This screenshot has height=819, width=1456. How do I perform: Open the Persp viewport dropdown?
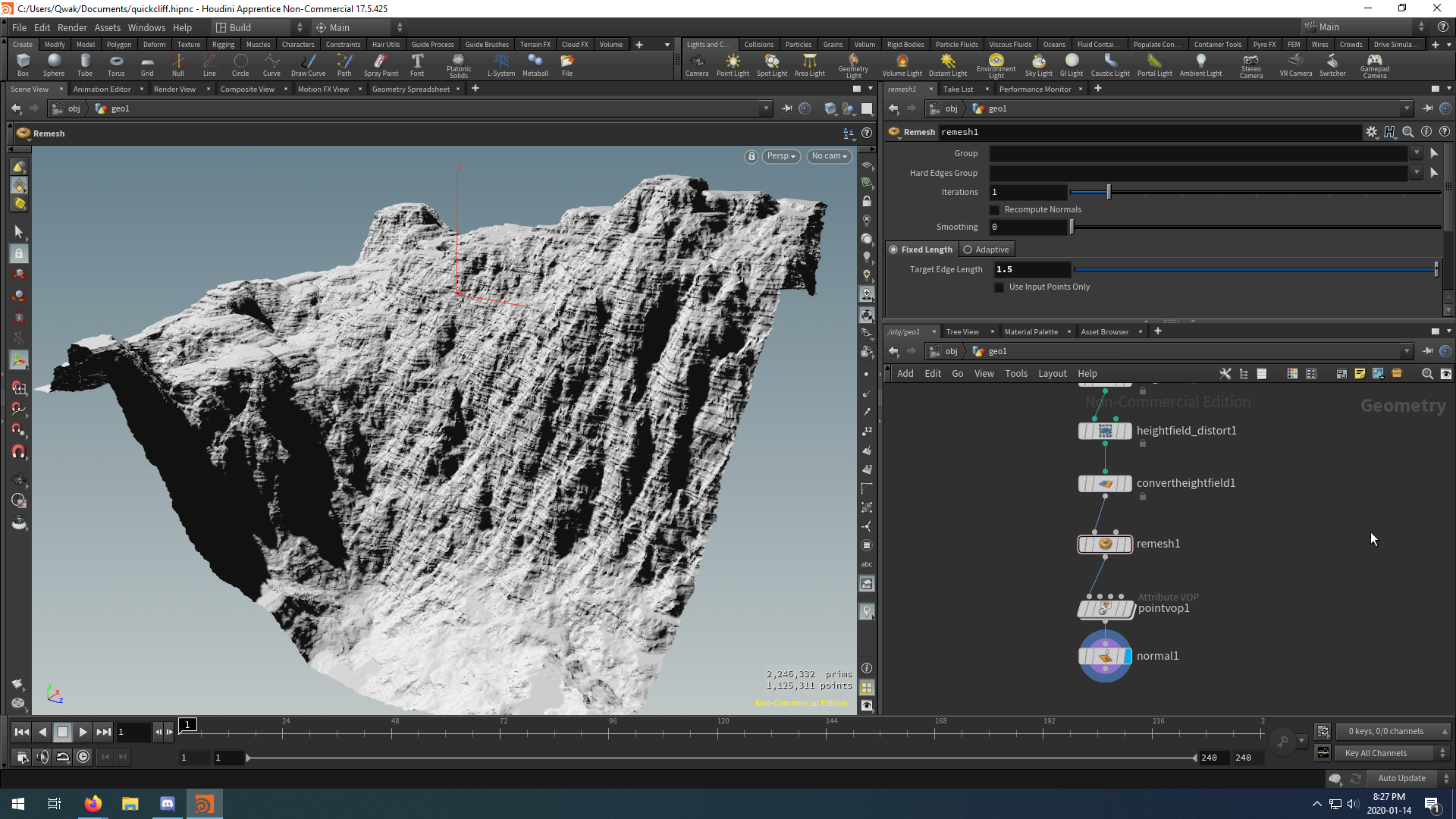781,156
